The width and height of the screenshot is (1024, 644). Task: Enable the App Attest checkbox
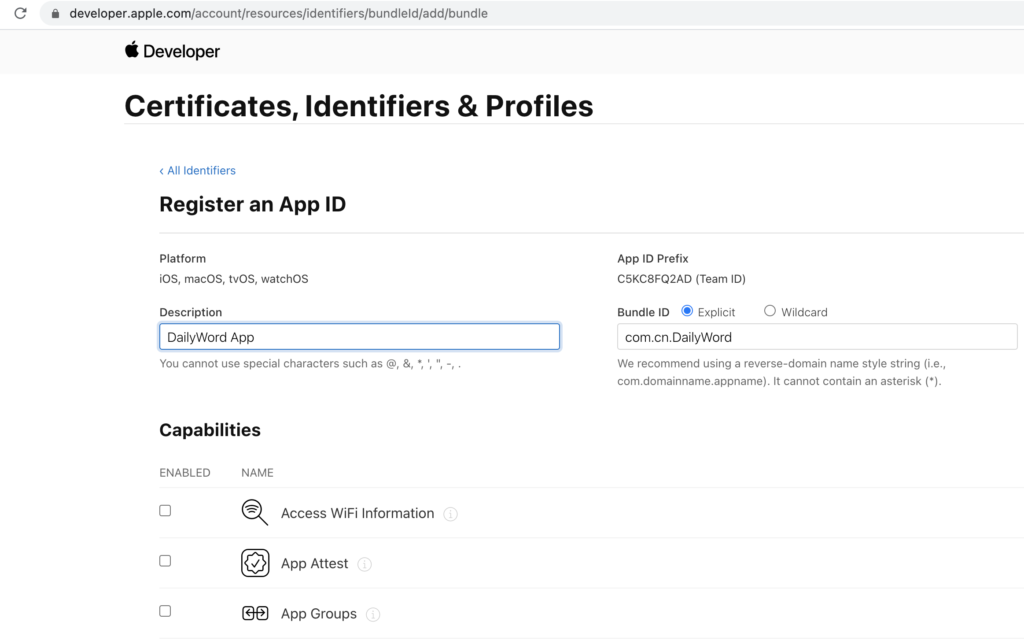point(165,561)
